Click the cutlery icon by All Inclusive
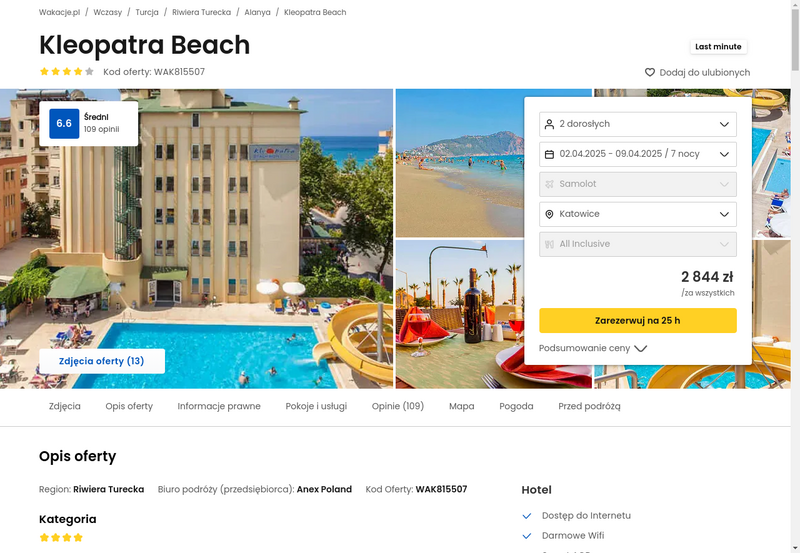 pos(549,244)
